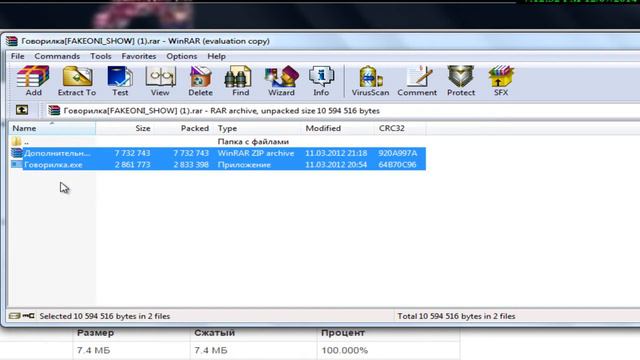Open the Commands menu
Screen dimensions: 640x360
(57, 56)
